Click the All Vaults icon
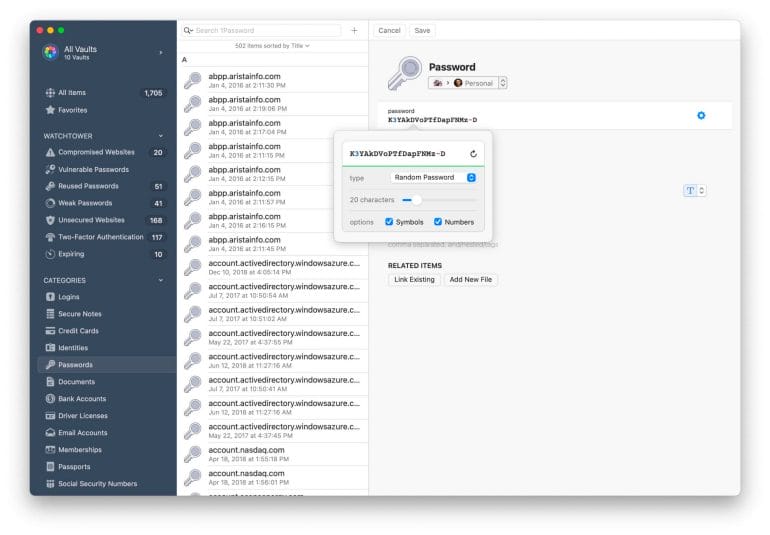770x535 pixels. (51, 52)
